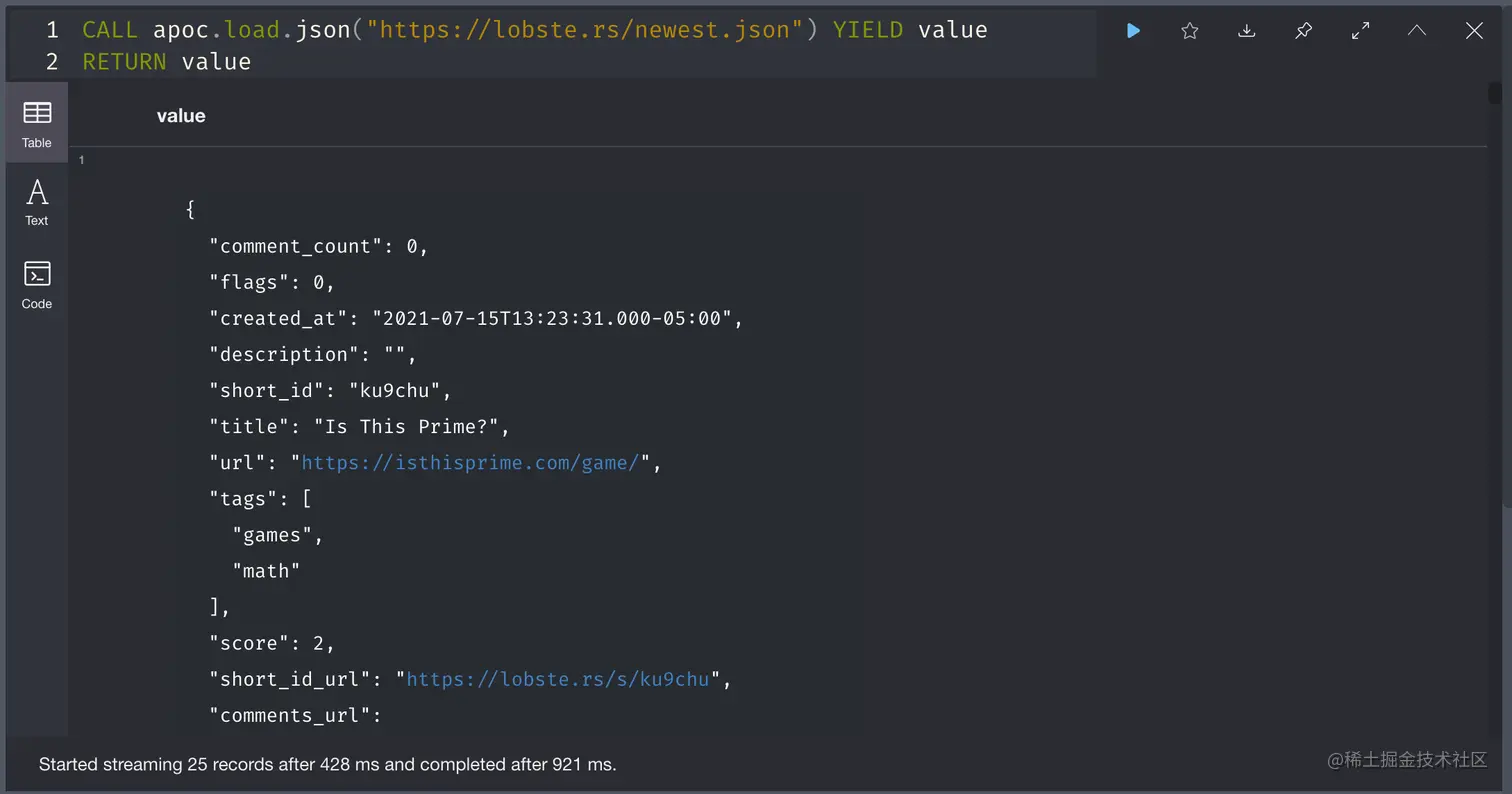
Task: Switch to Table result view
Action: click(x=37, y=123)
